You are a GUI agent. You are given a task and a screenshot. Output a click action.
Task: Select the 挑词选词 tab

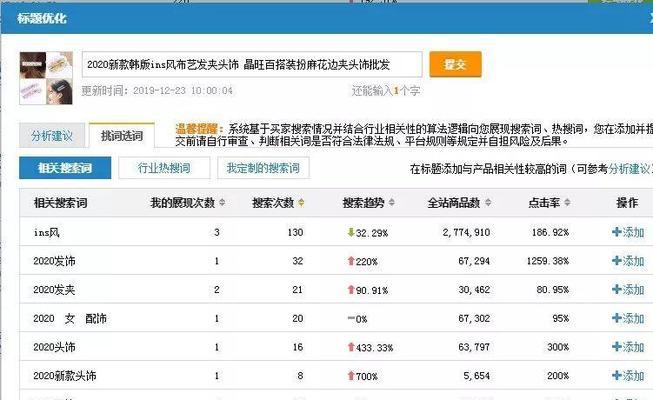coord(122,136)
